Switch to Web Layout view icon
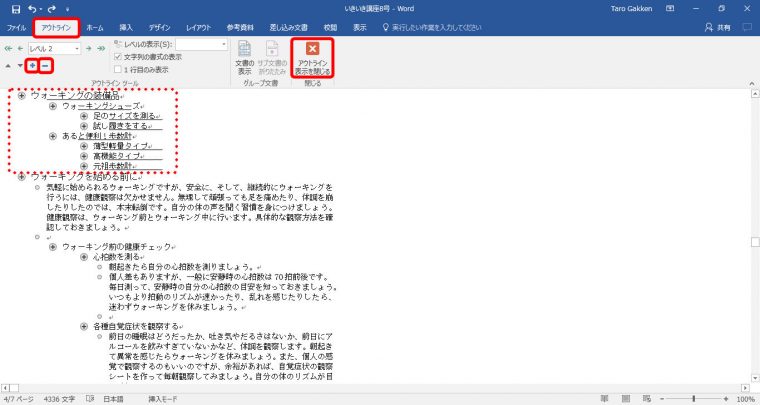Viewport: 760px width, 405px height. [x=647, y=399]
